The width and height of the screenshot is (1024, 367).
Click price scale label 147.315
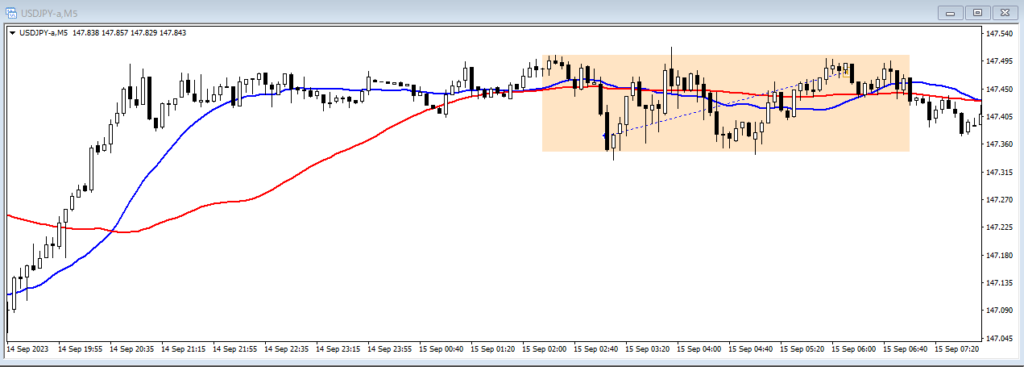(1000, 172)
